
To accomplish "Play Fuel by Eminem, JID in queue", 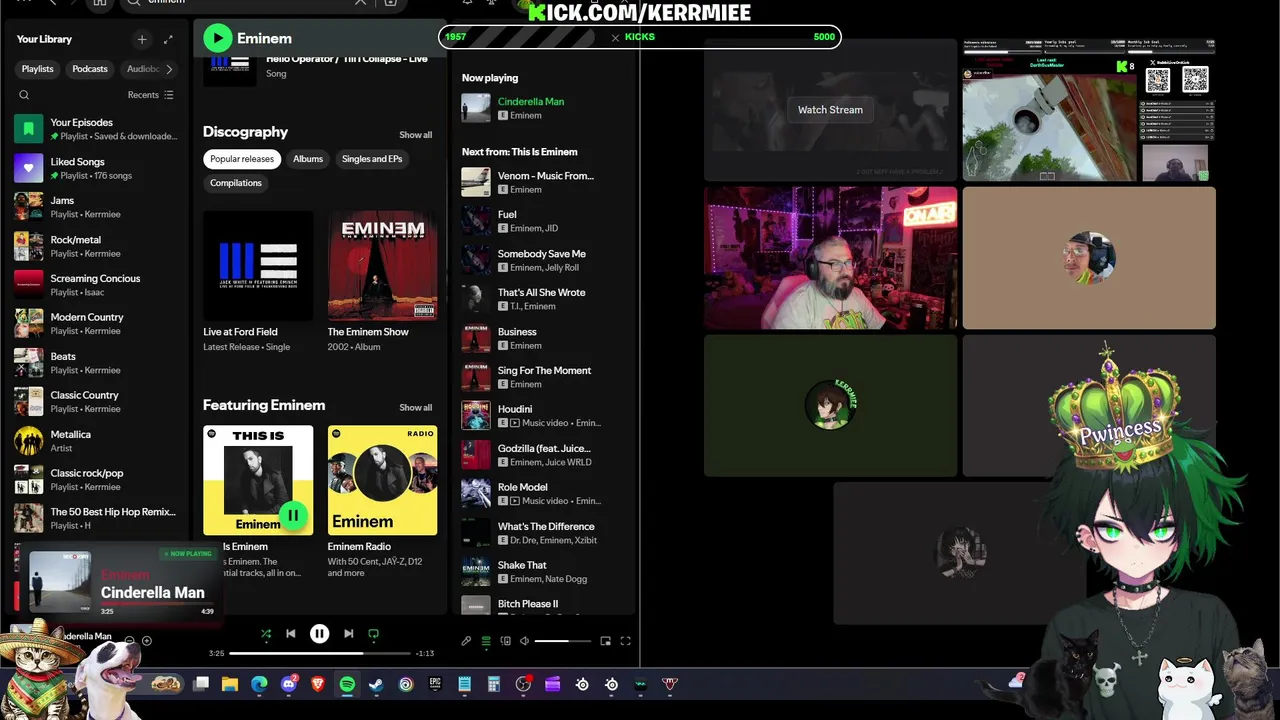I will pos(545,221).
